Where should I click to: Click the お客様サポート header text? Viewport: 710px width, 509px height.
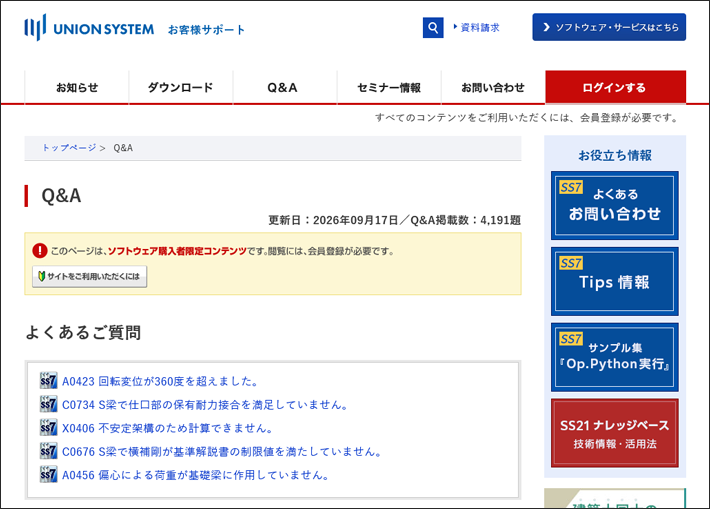pos(206,30)
